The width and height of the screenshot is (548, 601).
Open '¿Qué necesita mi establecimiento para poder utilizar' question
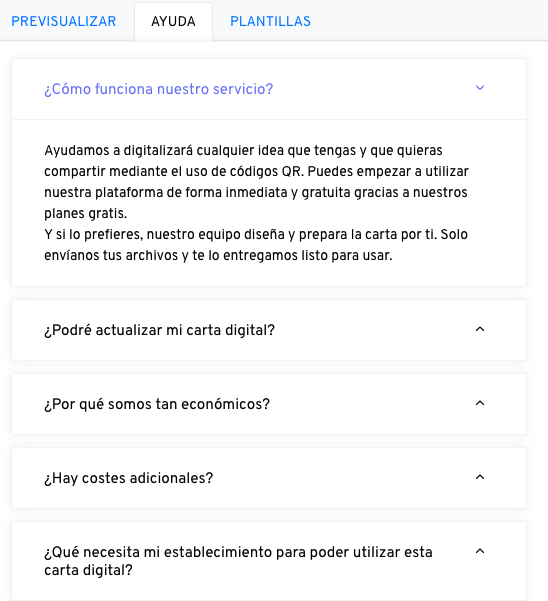click(238, 552)
